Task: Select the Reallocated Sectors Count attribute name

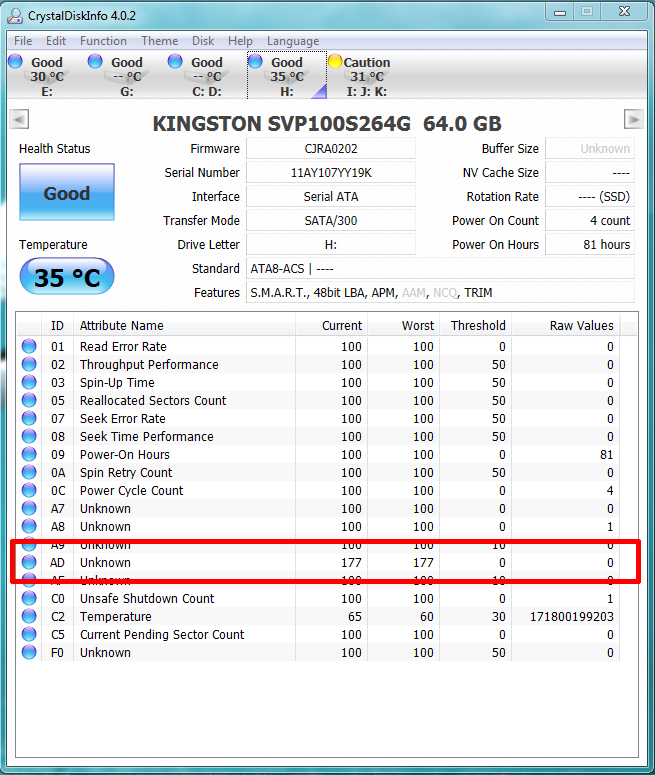Action: coord(153,400)
